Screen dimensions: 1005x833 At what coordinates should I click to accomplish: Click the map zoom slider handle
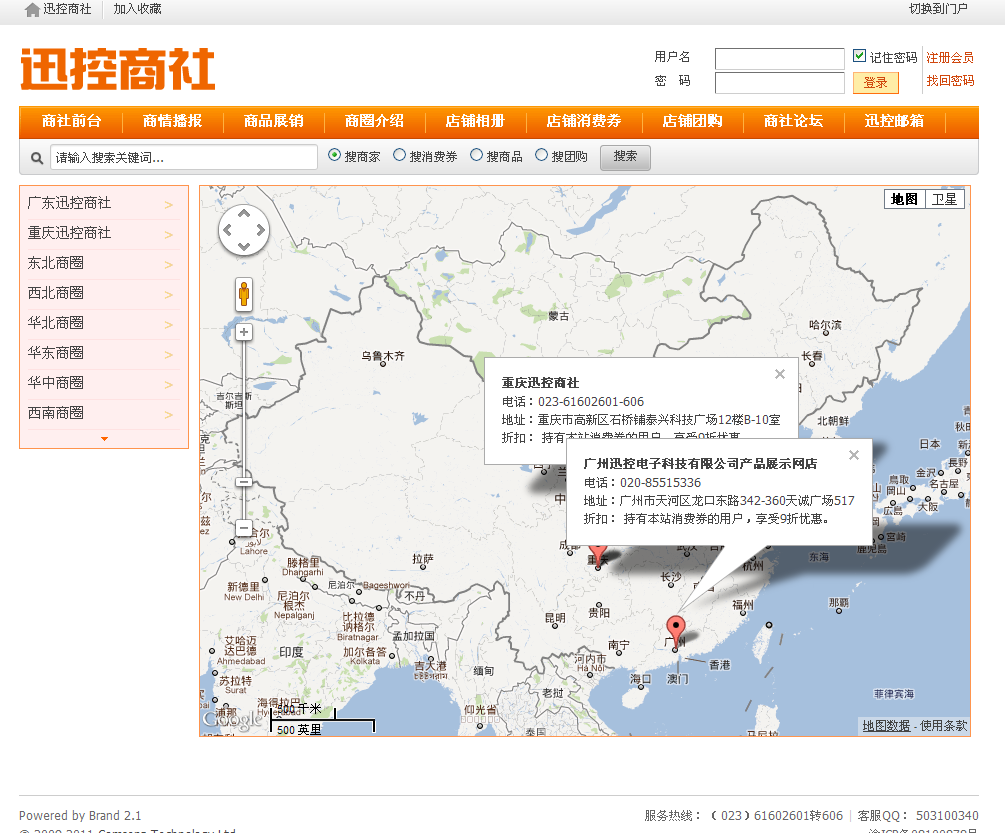click(x=244, y=482)
